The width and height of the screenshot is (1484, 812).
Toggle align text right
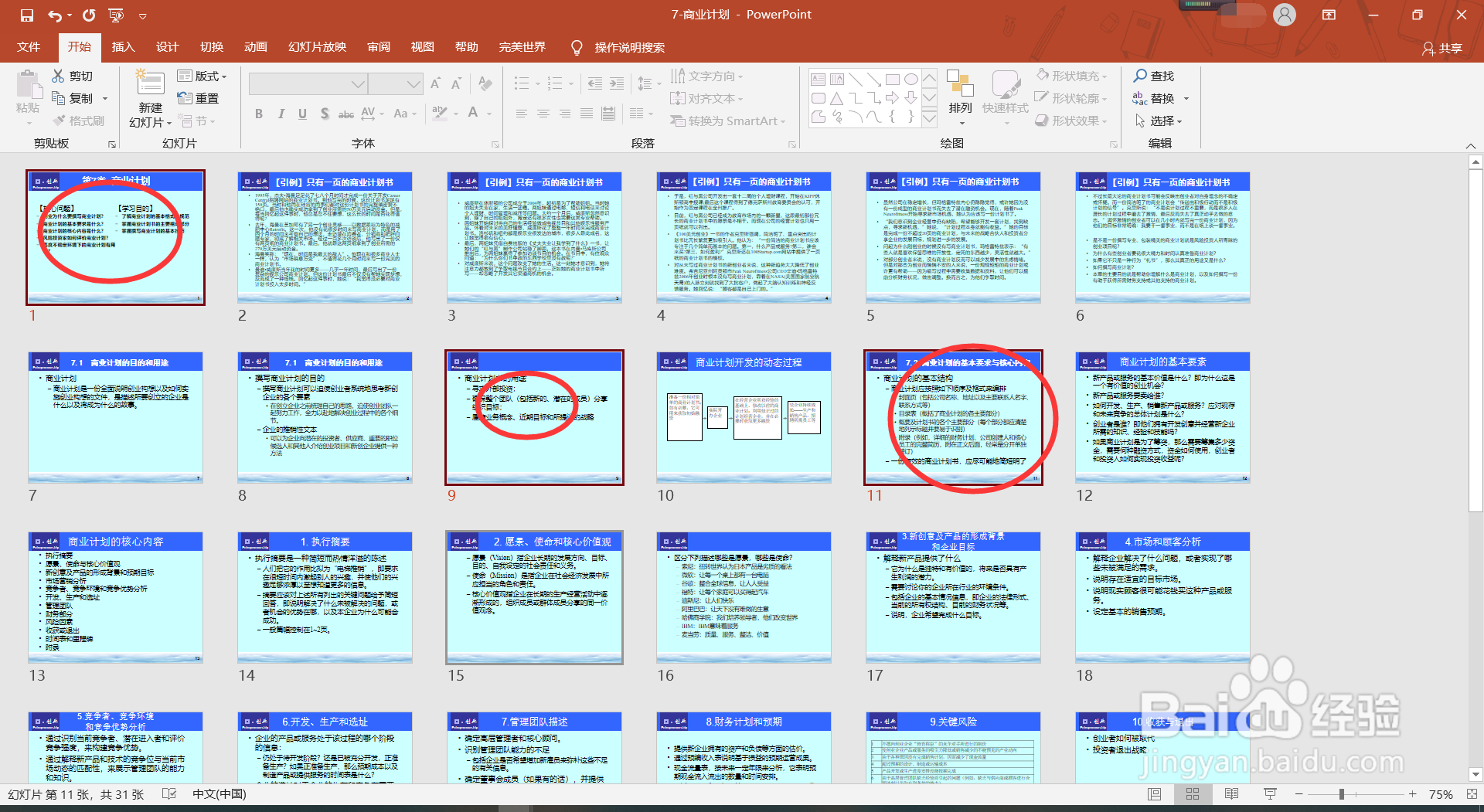tap(565, 114)
